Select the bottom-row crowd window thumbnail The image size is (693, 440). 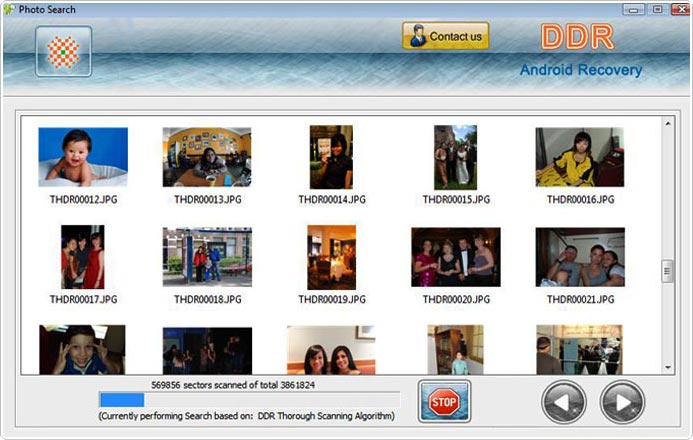(579, 350)
